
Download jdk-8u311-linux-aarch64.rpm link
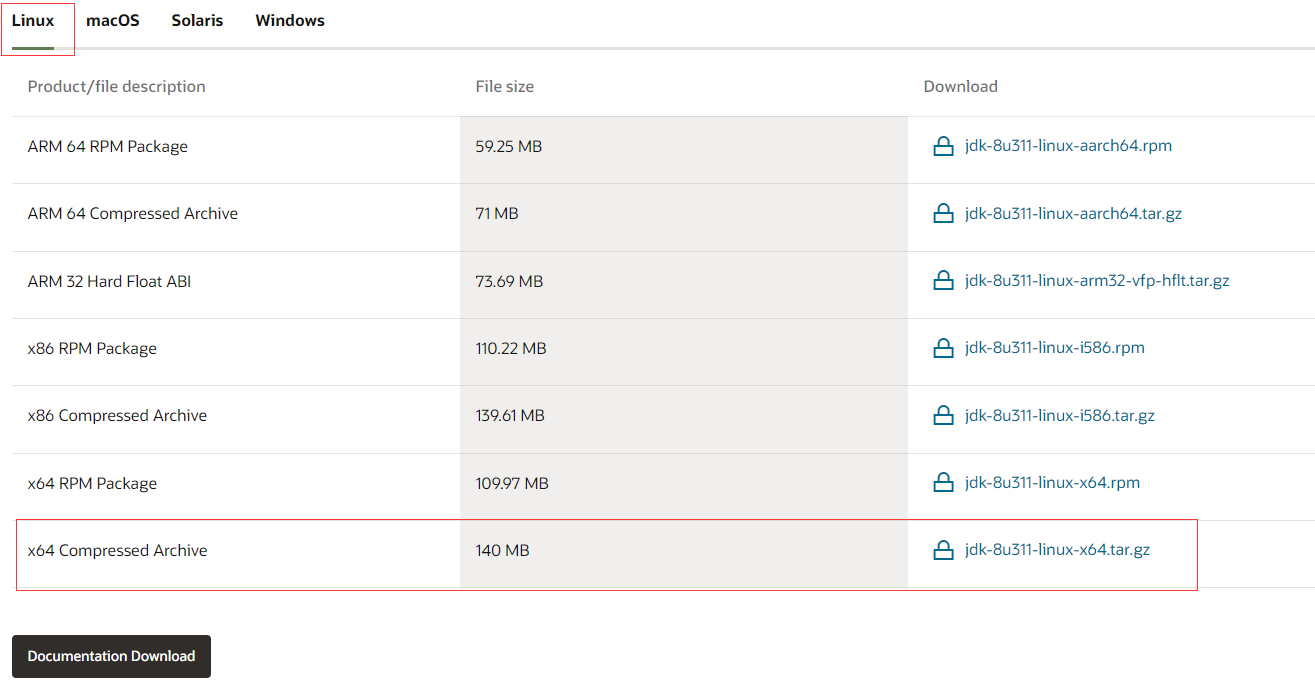(1068, 146)
